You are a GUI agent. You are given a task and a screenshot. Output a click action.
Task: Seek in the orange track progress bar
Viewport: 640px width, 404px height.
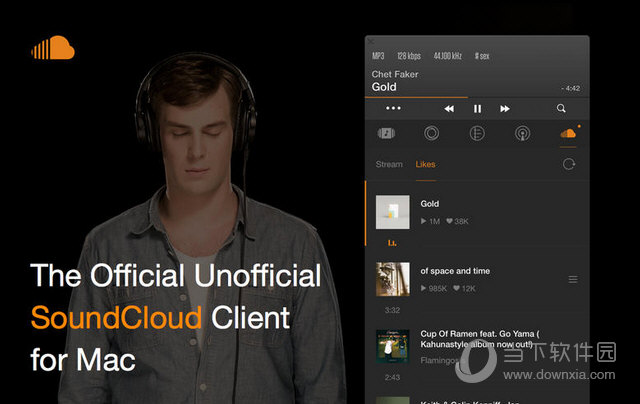click(477, 98)
